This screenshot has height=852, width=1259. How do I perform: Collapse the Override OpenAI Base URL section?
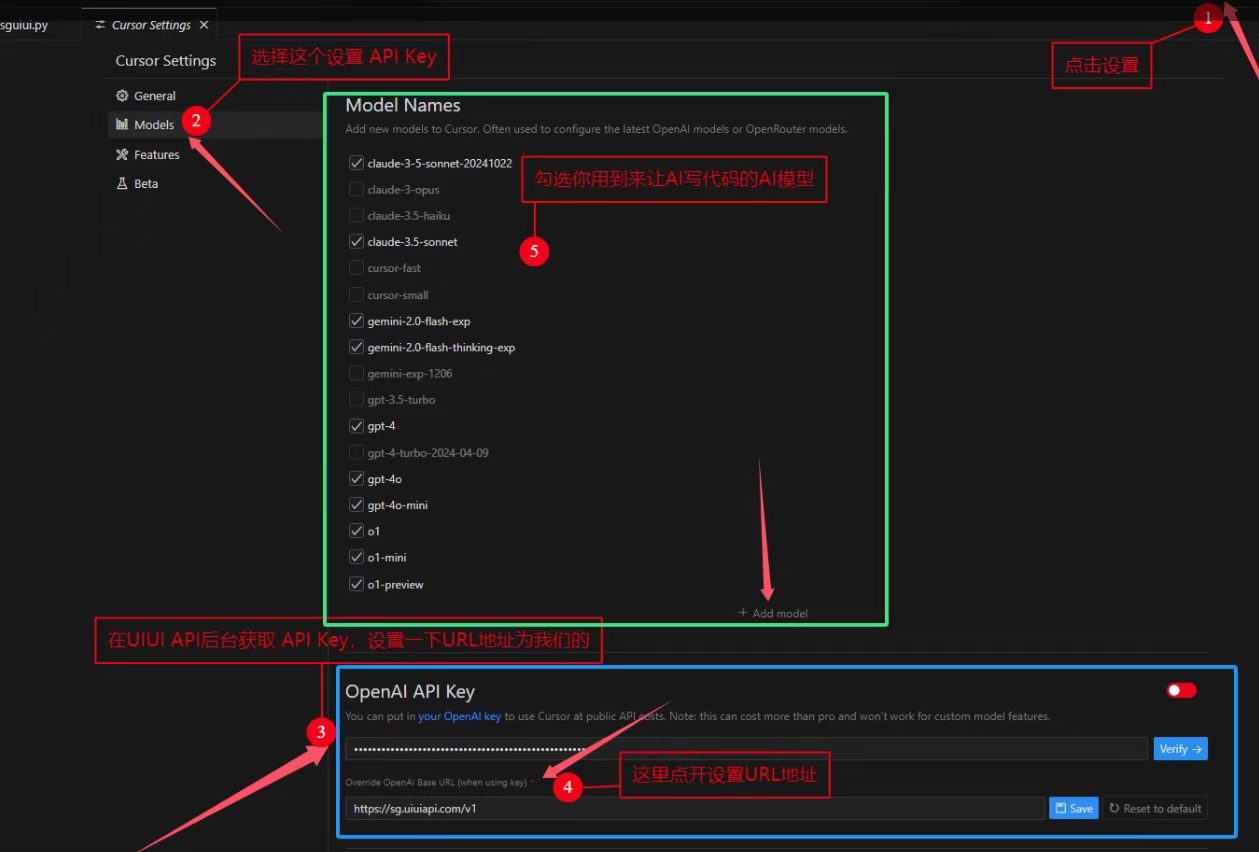click(533, 782)
